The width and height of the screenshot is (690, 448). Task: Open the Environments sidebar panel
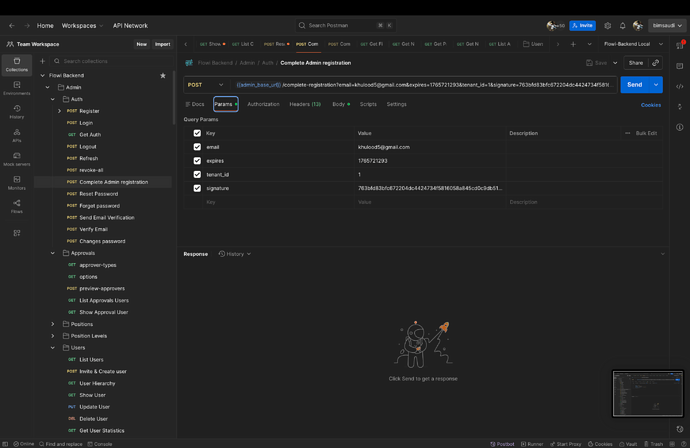click(17, 87)
